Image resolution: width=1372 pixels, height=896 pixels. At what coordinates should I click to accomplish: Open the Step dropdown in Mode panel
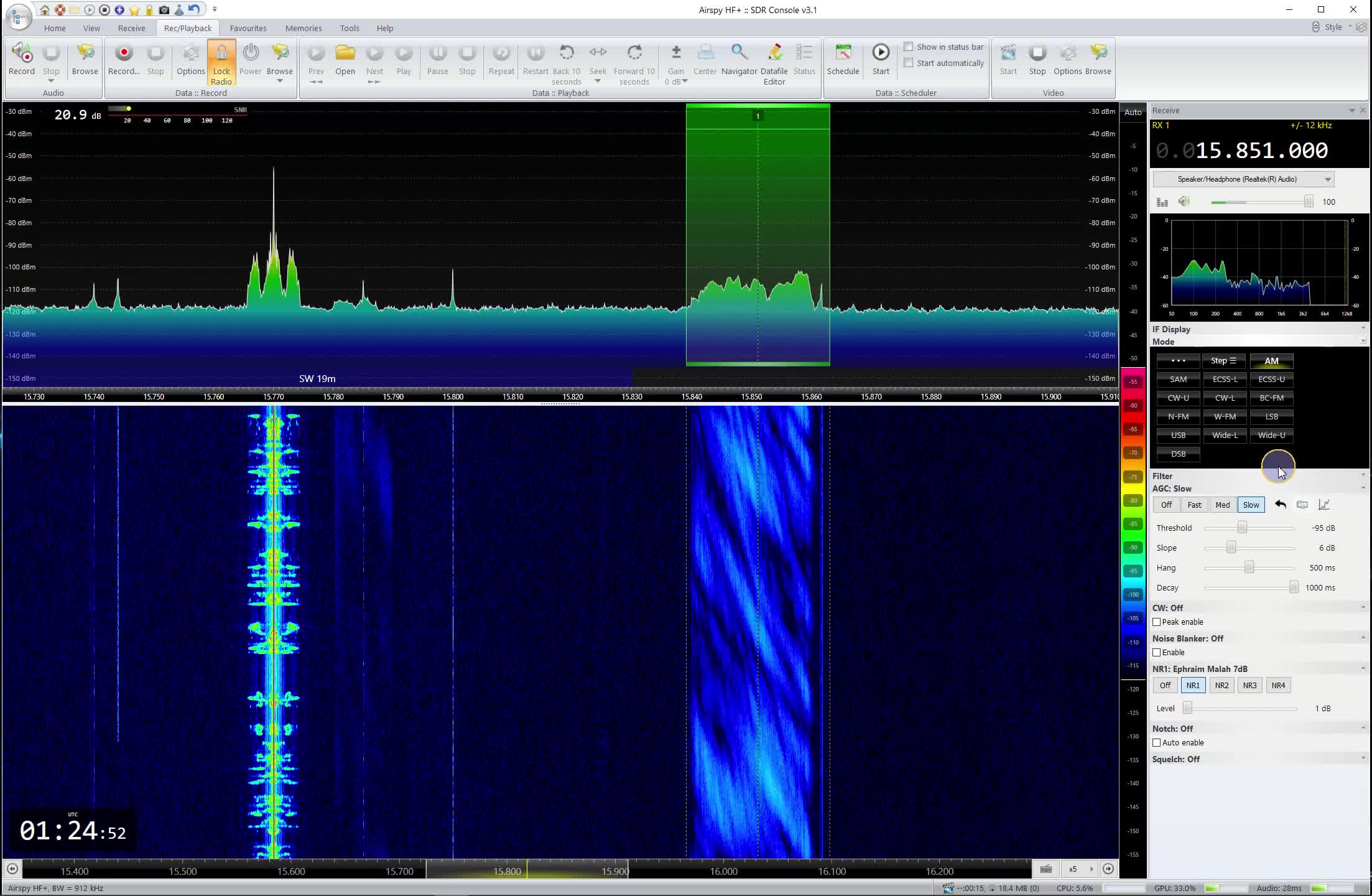tap(1224, 360)
